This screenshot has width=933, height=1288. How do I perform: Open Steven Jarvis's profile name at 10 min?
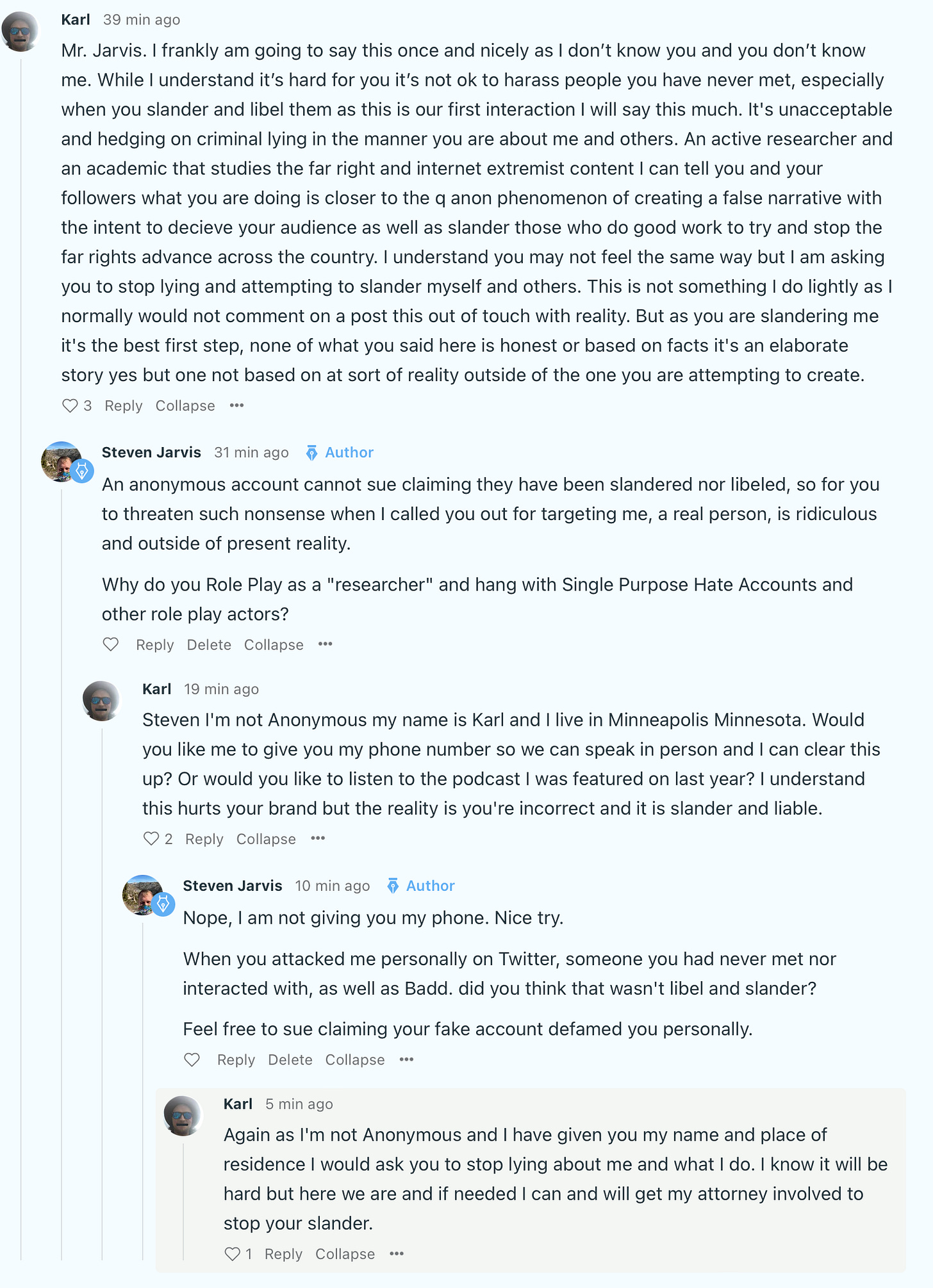[233, 886]
